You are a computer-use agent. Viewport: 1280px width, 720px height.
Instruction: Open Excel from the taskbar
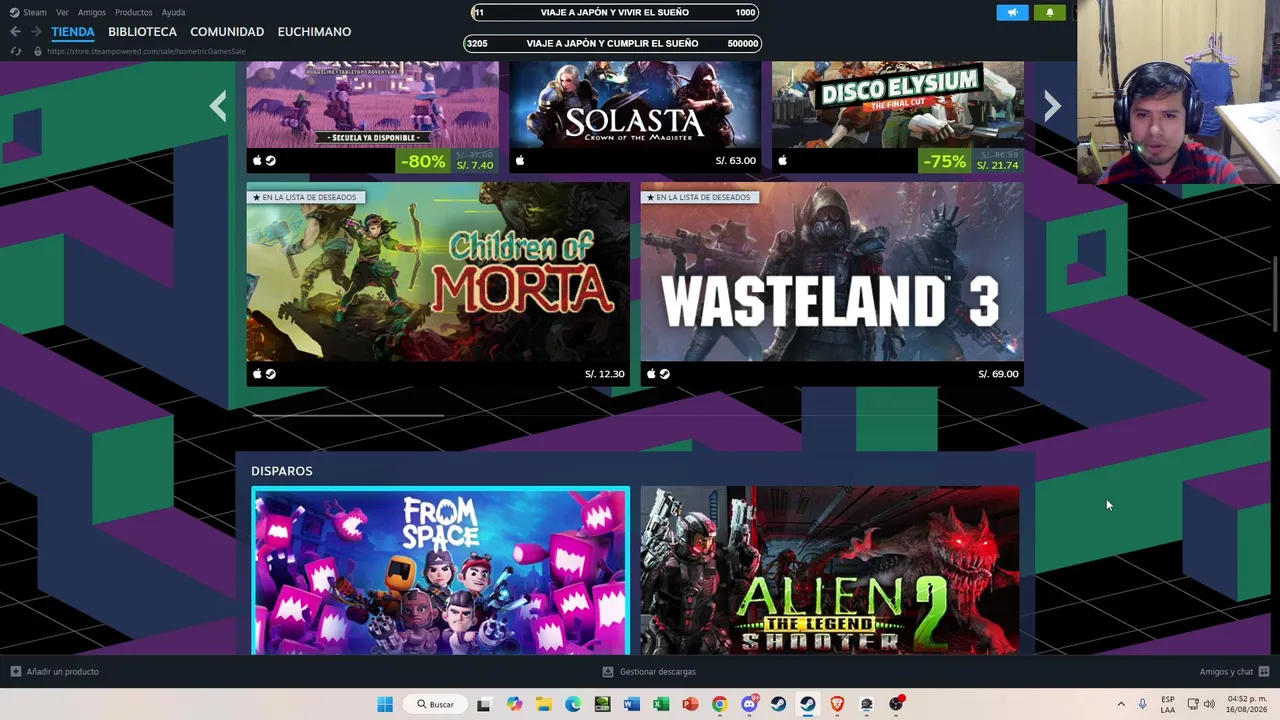pyautogui.click(x=661, y=704)
